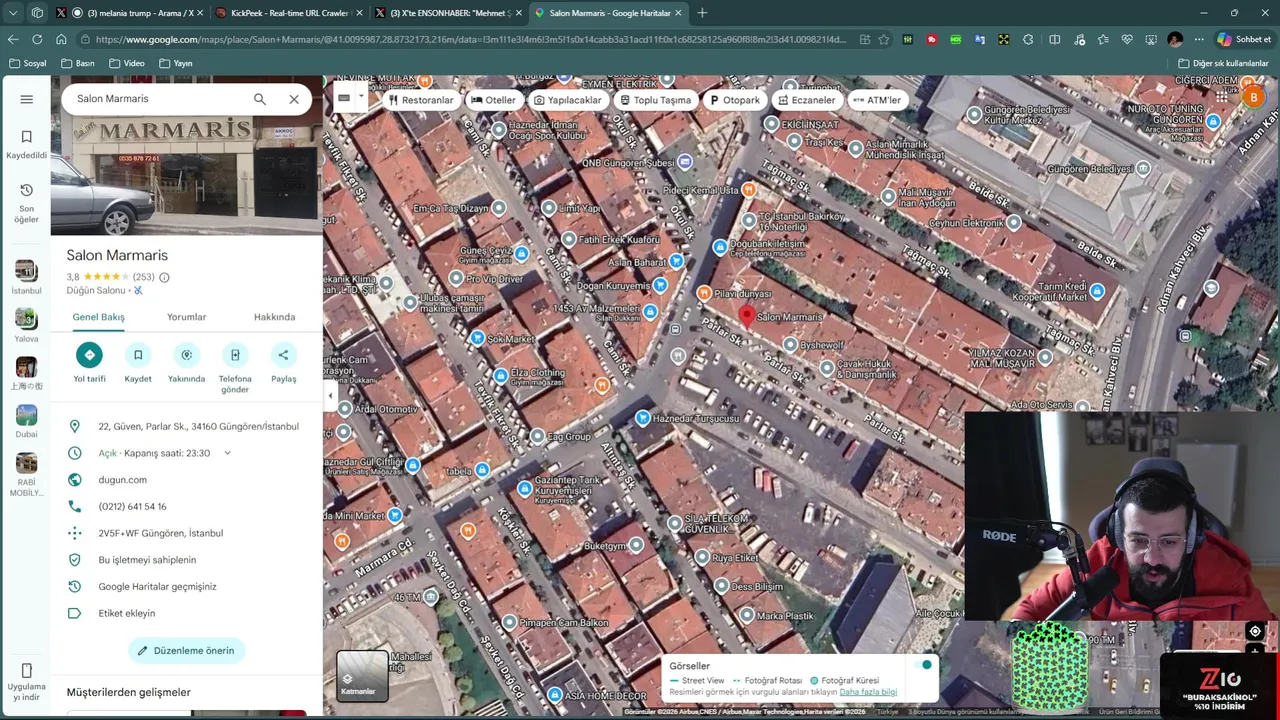Toggle the Görseller imagery switch
This screenshot has height=720, width=1280.
(x=922, y=665)
